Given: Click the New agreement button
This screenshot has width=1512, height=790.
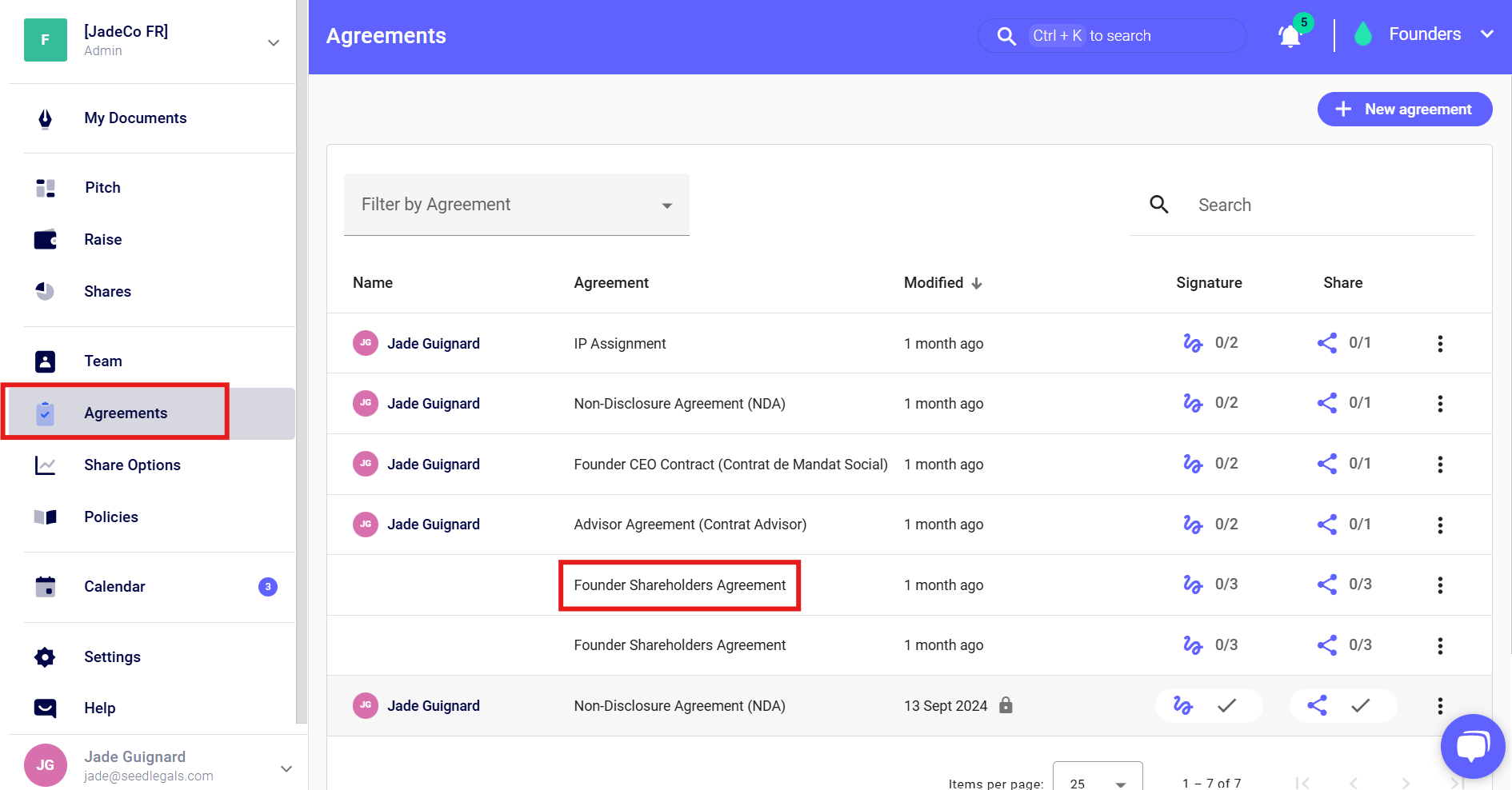Looking at the screenshot, I should (1404, 110).
